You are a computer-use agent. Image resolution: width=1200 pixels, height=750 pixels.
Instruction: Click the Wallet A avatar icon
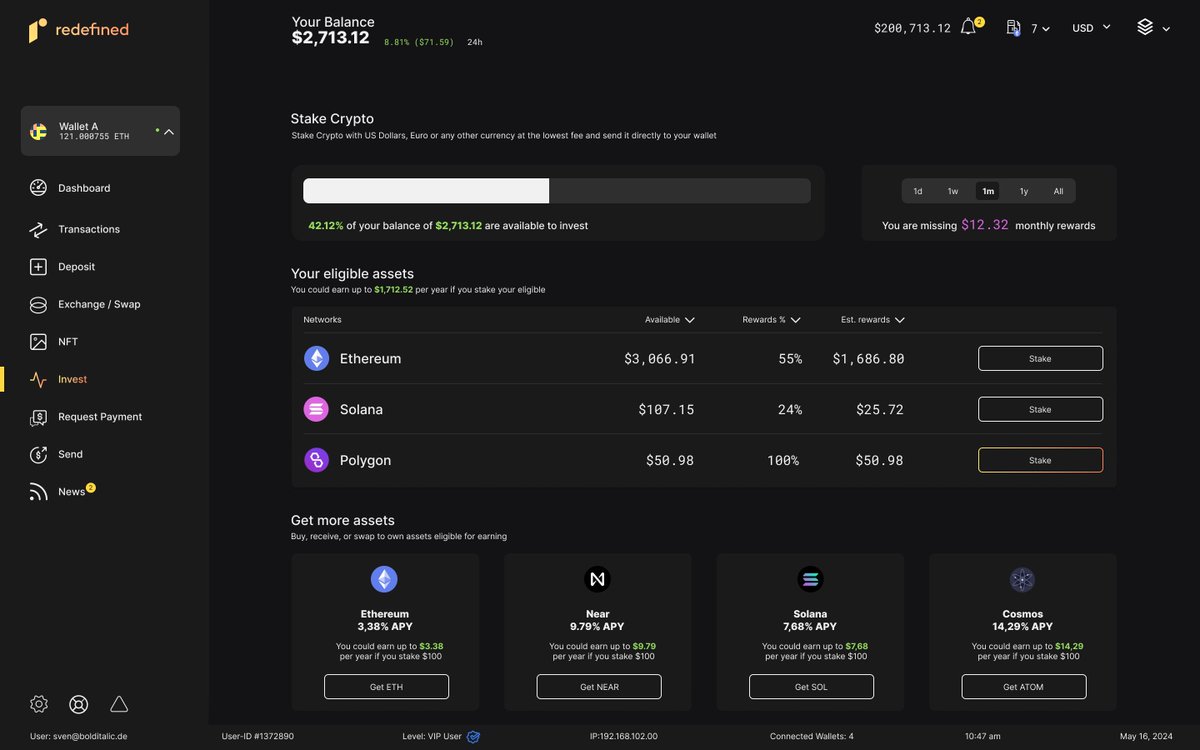coord(38,131)
